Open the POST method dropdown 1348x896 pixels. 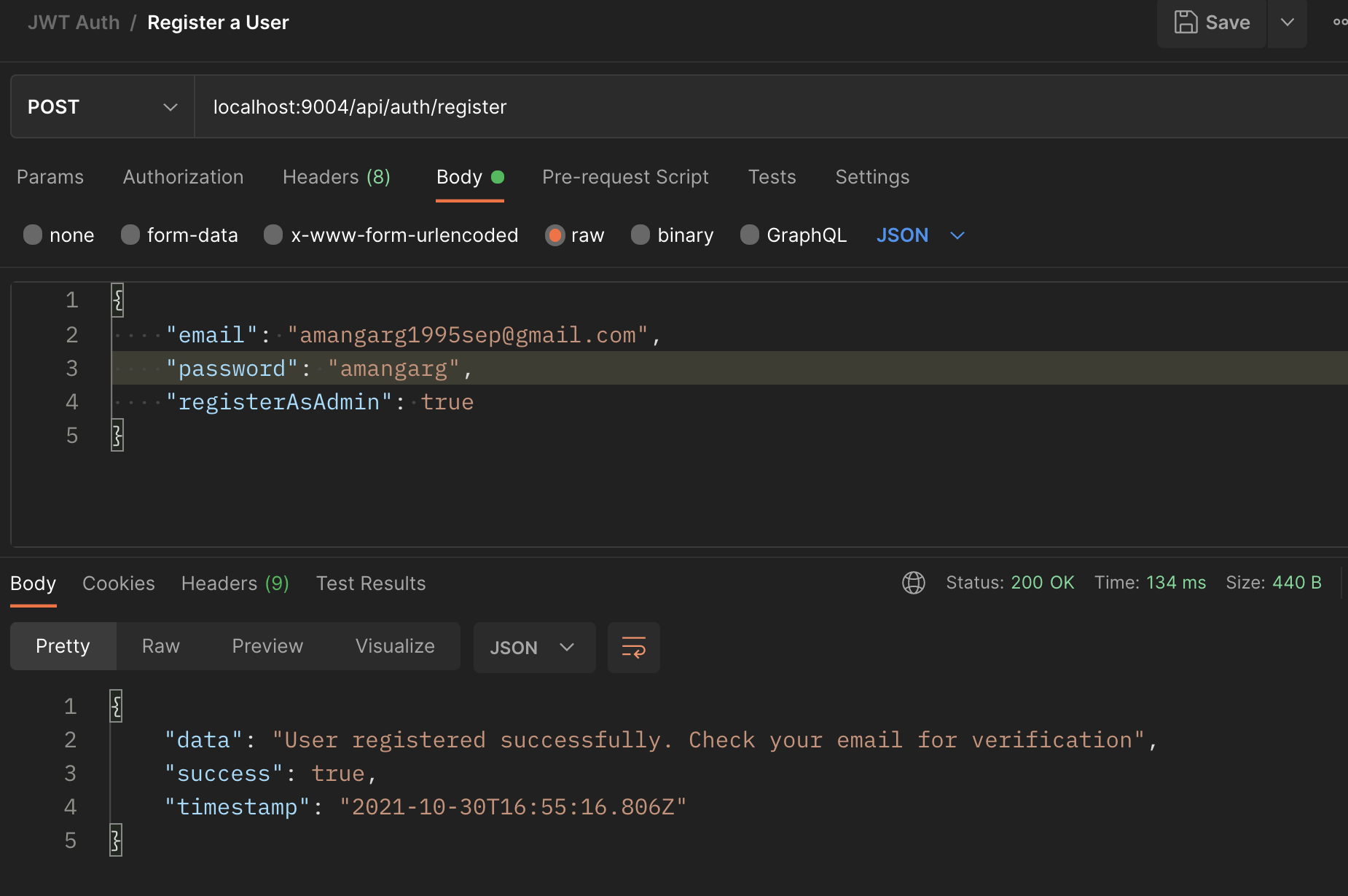[103, 107]
